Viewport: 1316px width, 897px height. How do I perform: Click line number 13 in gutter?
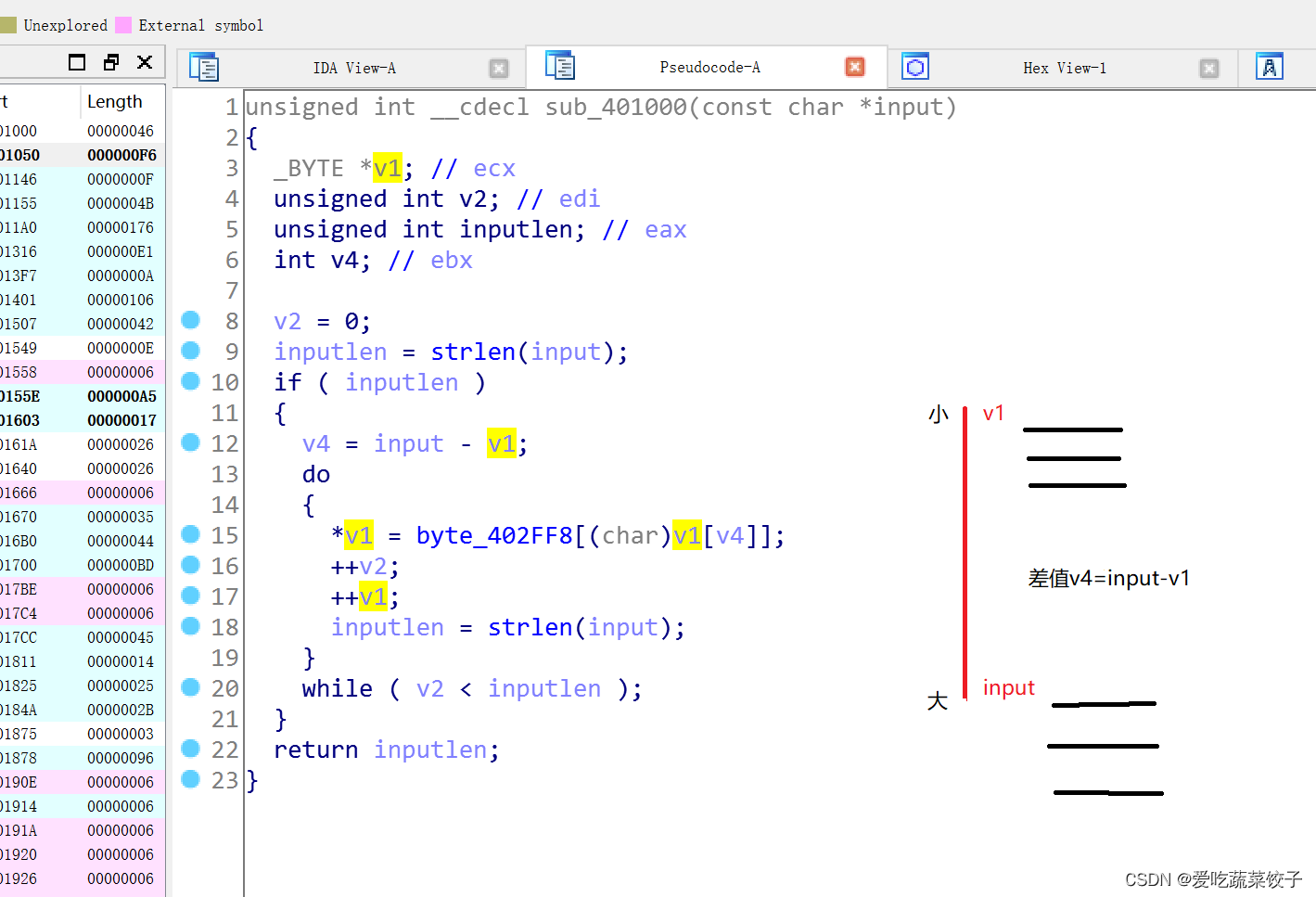(224, 474)
